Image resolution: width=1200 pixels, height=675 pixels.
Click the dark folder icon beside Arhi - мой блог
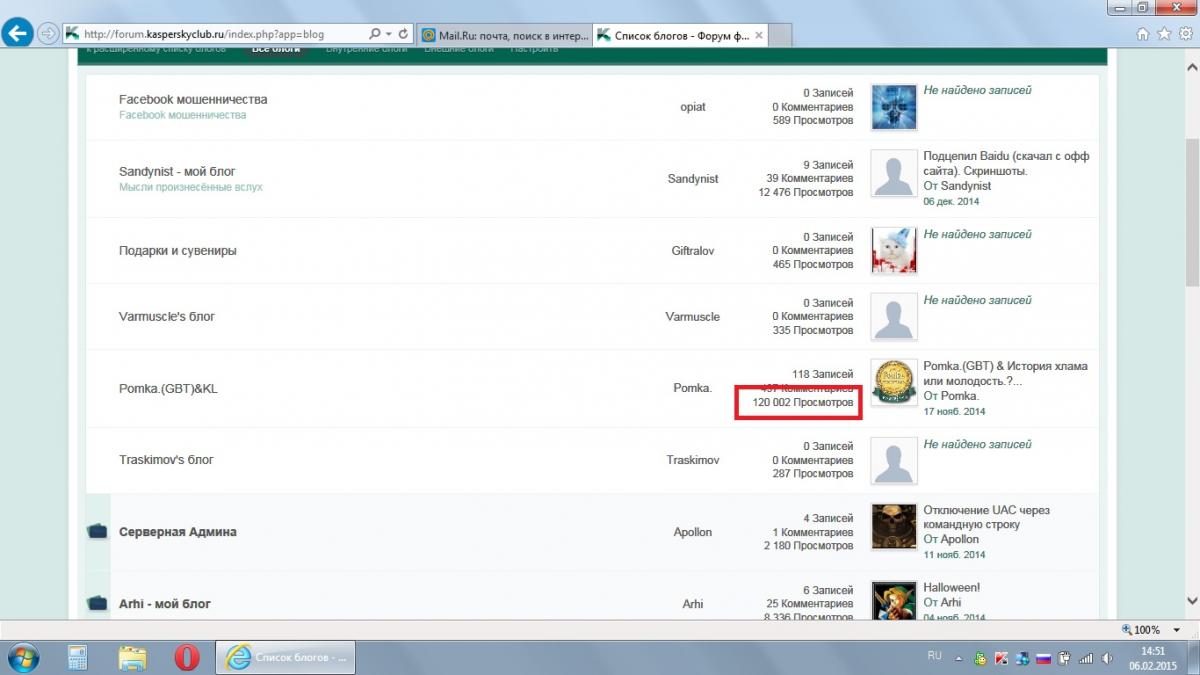point(97,603)
